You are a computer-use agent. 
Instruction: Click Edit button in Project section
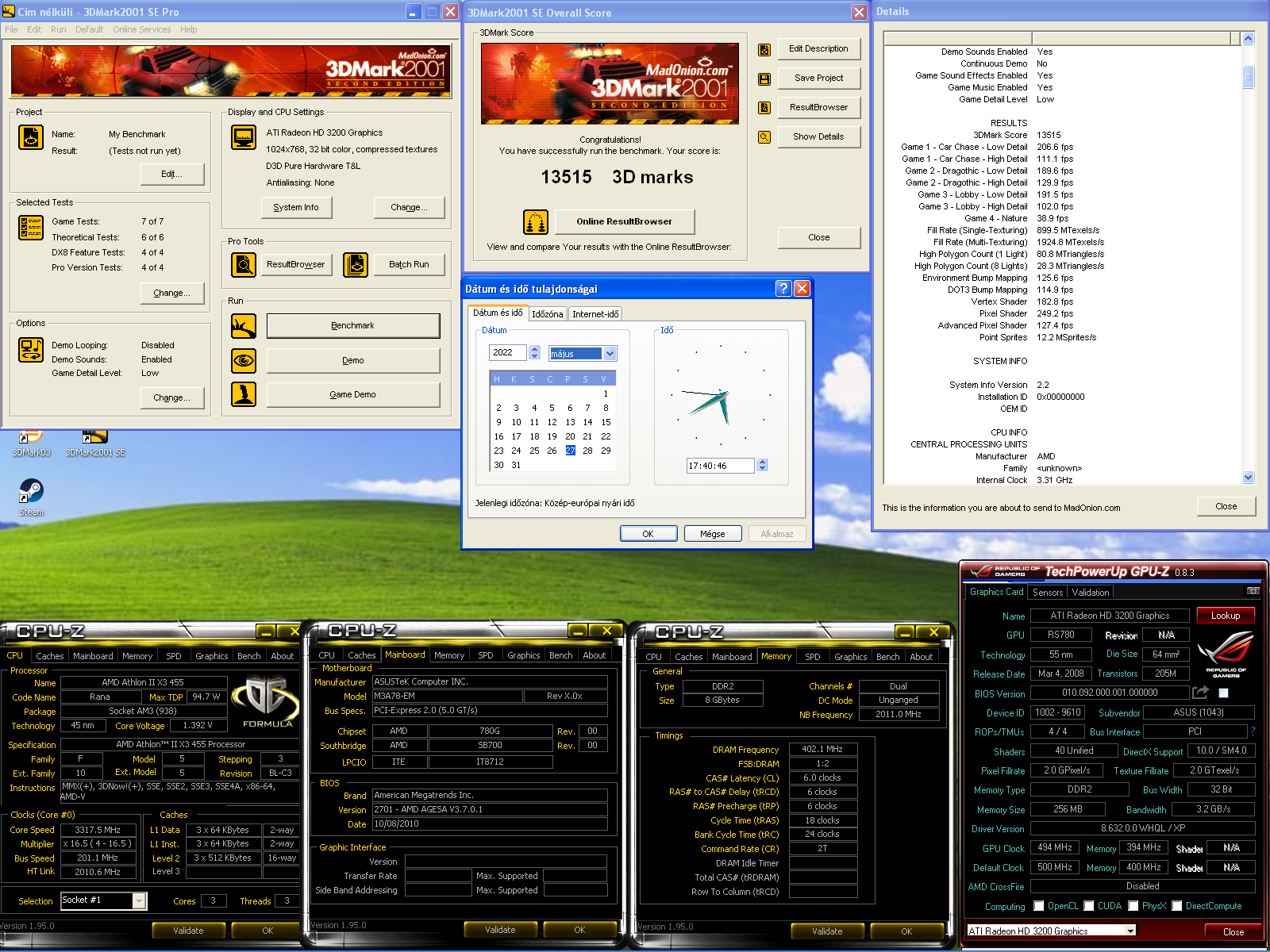172,175
